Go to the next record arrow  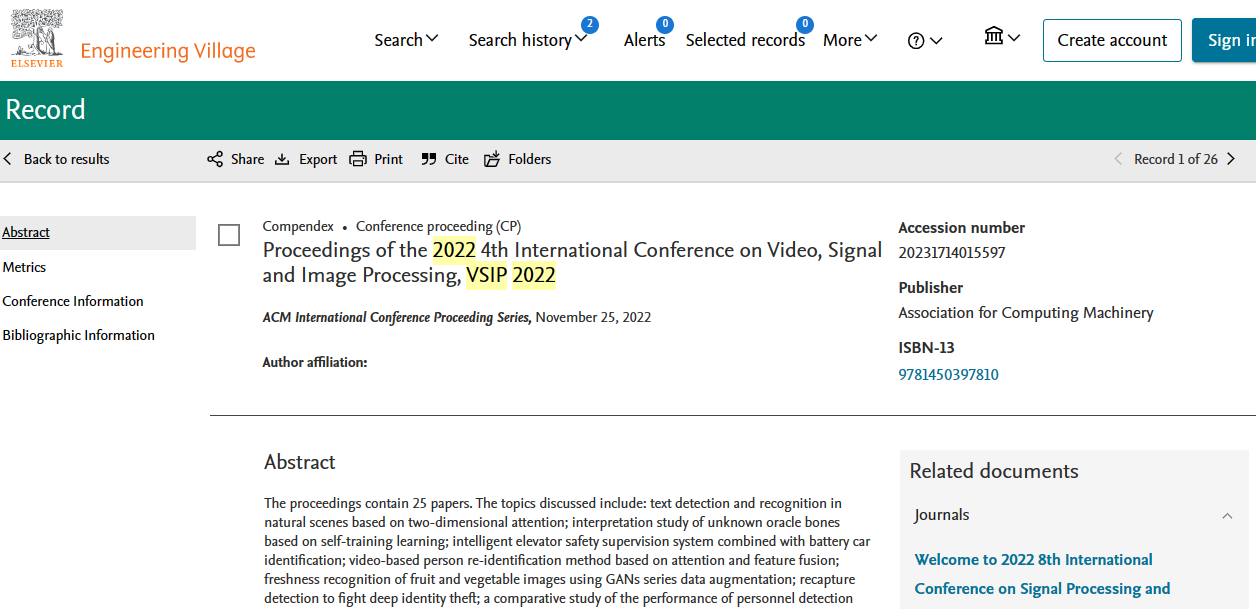[x=1231, y=159]
